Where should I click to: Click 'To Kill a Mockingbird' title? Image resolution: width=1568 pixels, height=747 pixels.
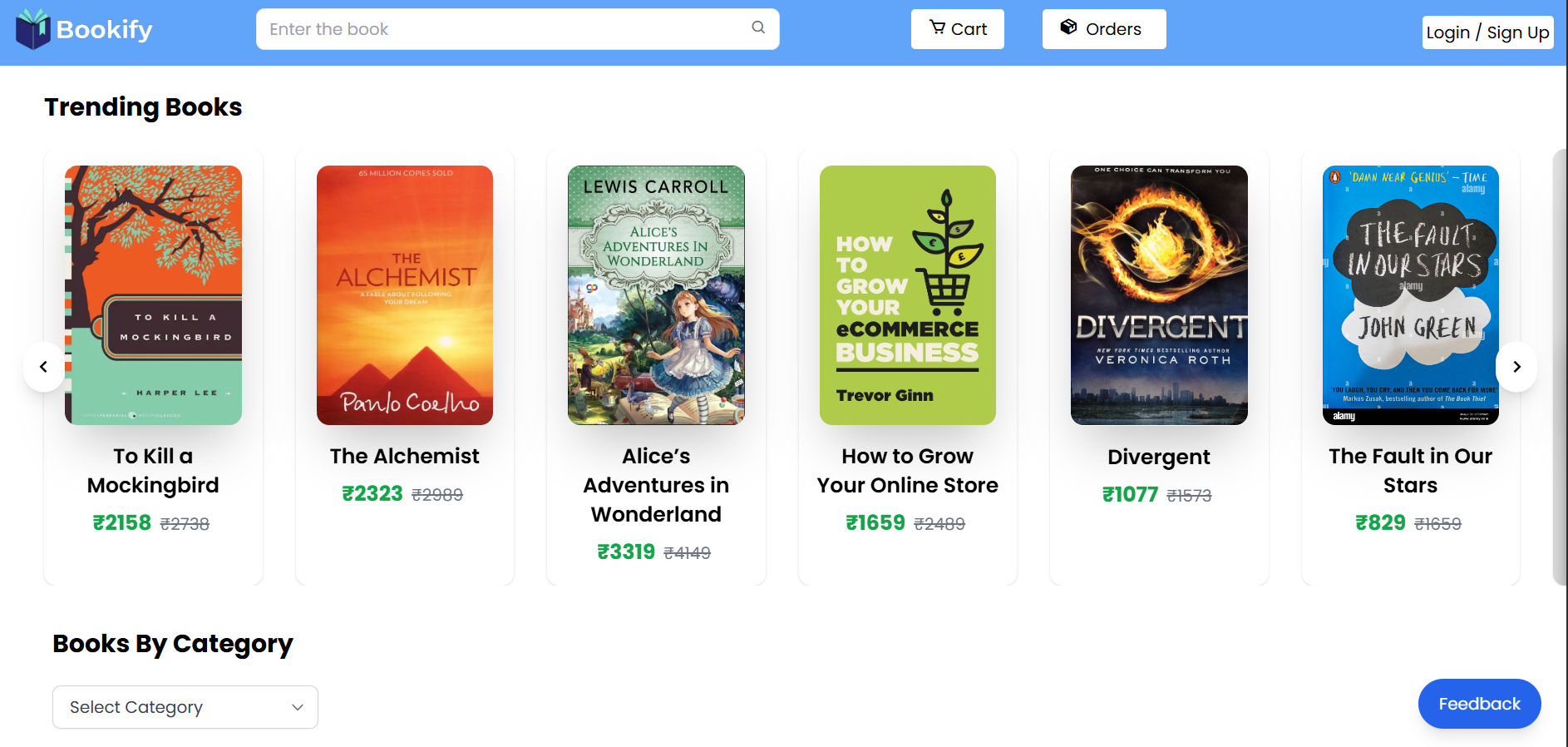point(154,471)
